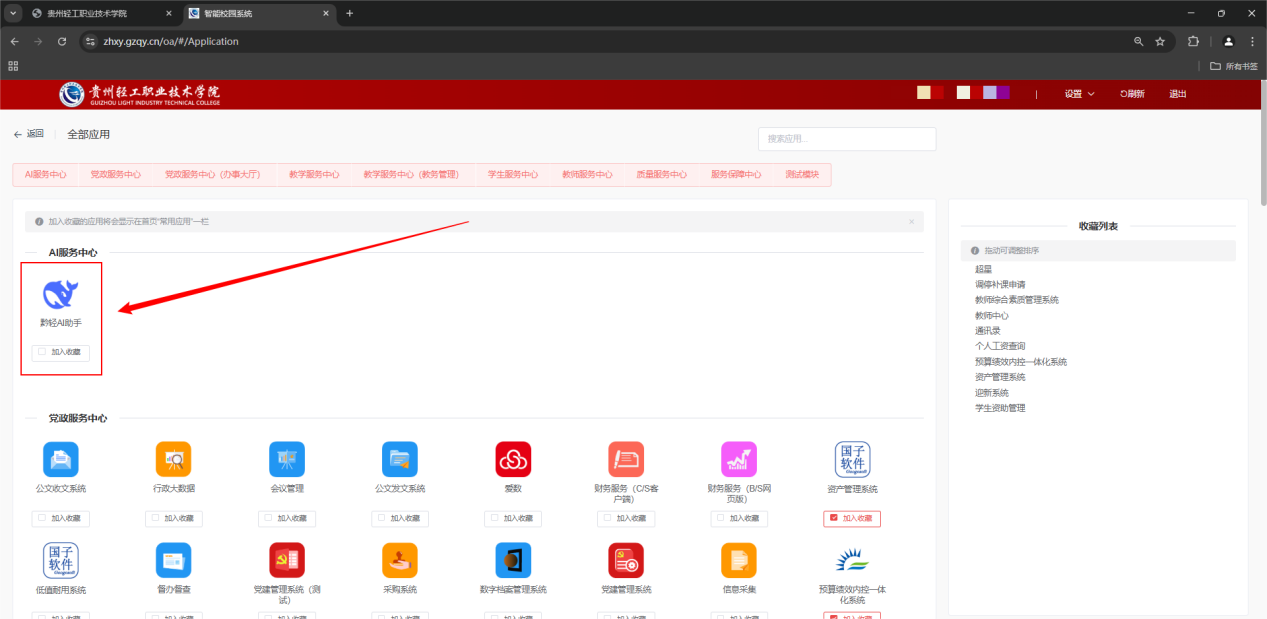Open 调停补课申请 in the favorites list
The image size is (1267, 619).
coord(1000,284)
